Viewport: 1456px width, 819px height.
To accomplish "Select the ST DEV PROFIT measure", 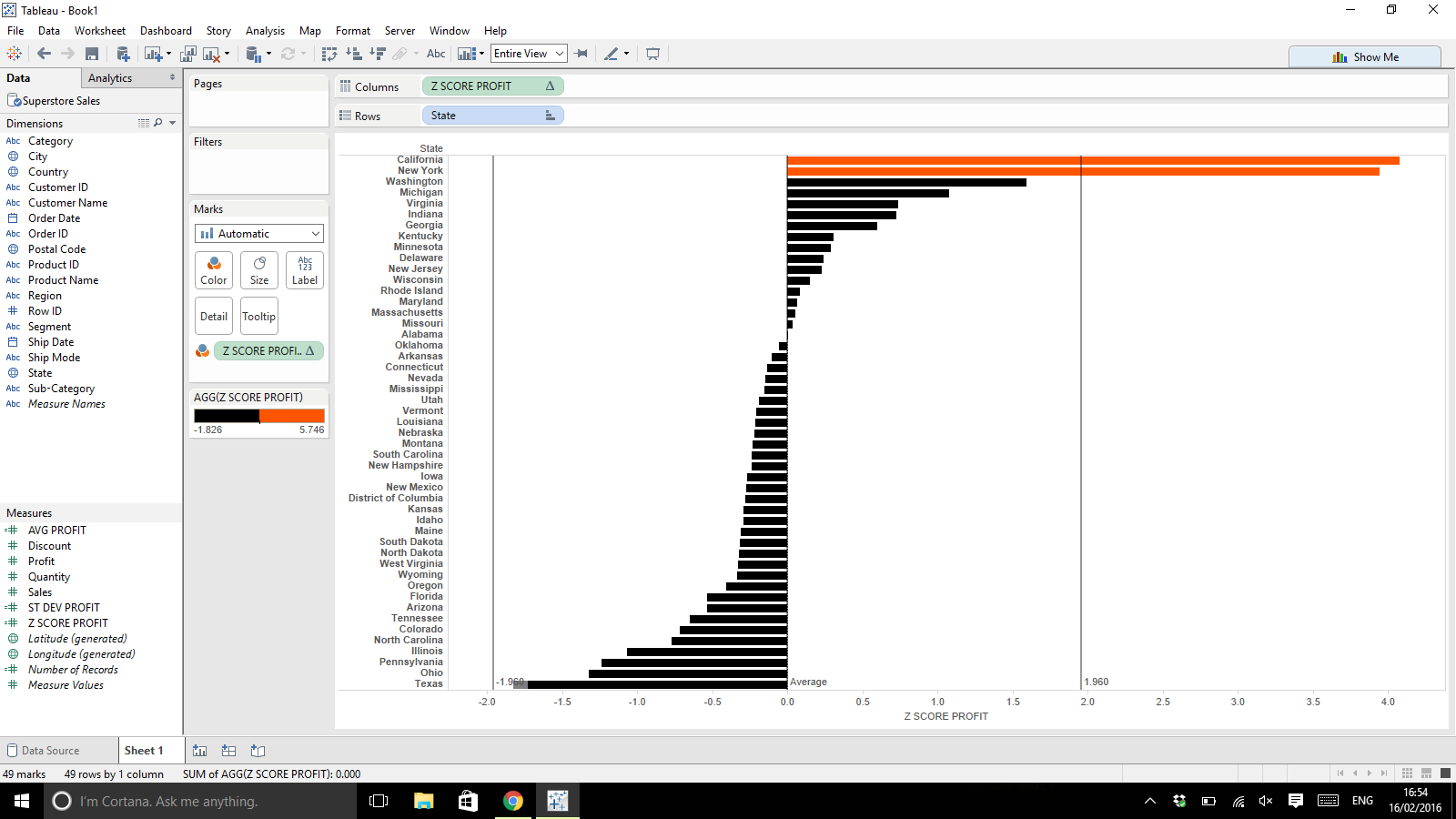I will (x=64, y=608).
